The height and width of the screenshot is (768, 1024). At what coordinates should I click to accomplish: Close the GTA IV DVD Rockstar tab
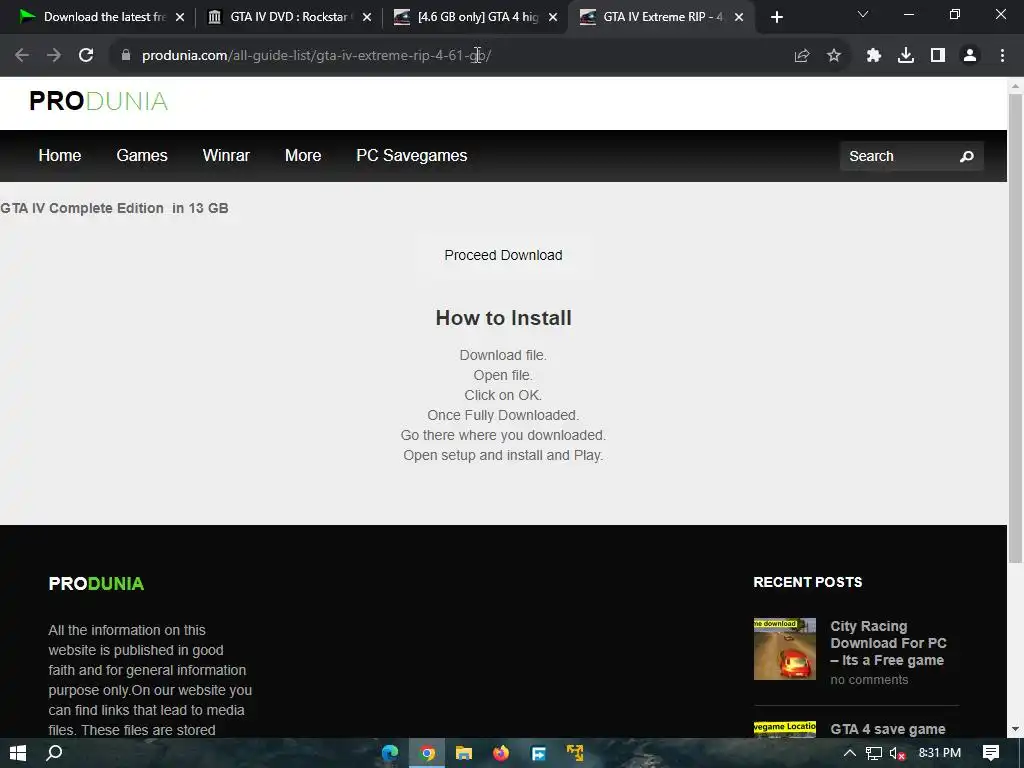(x=367, y=18)
